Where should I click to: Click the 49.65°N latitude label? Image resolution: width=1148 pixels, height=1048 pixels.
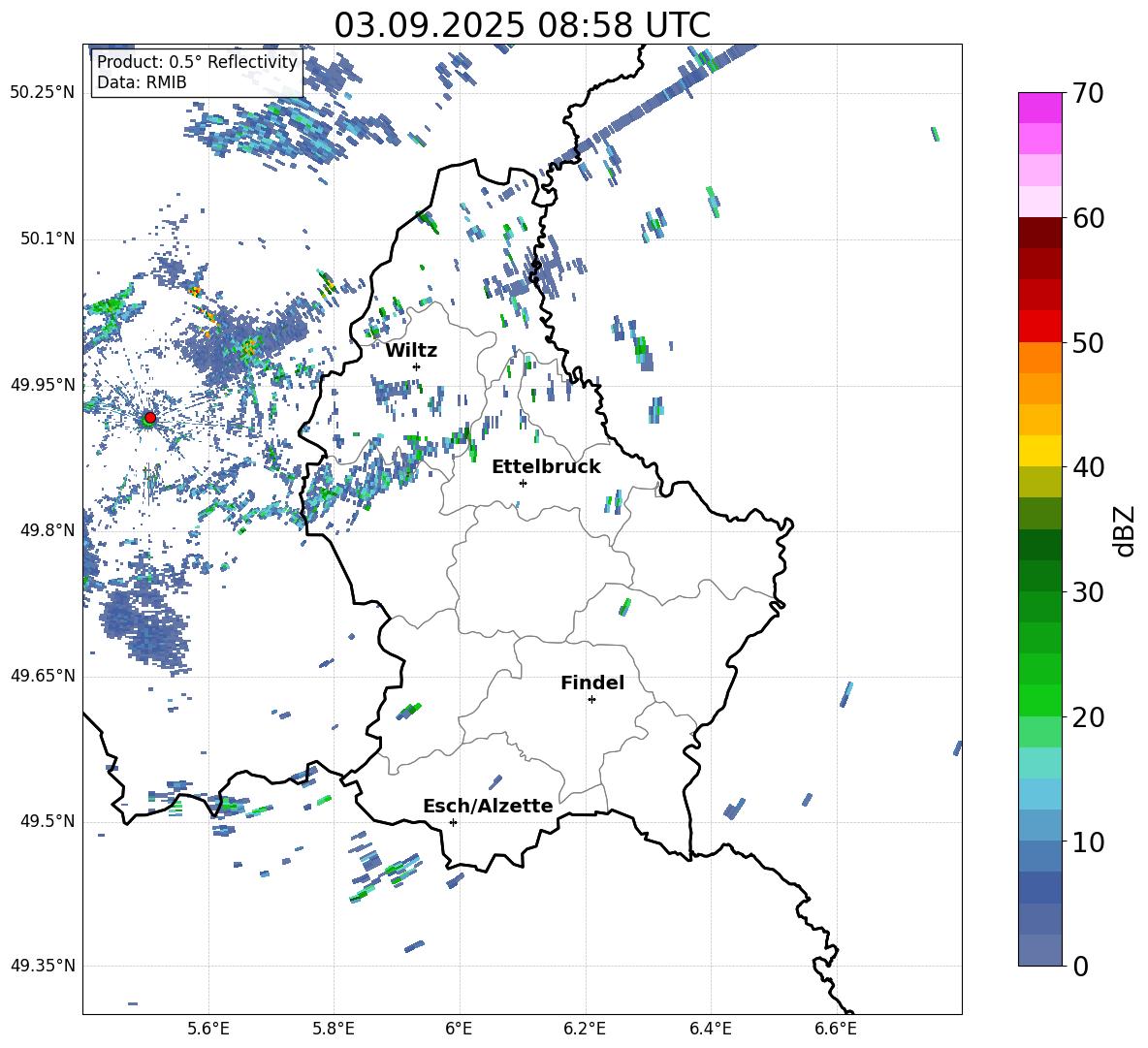coord(43,675)
